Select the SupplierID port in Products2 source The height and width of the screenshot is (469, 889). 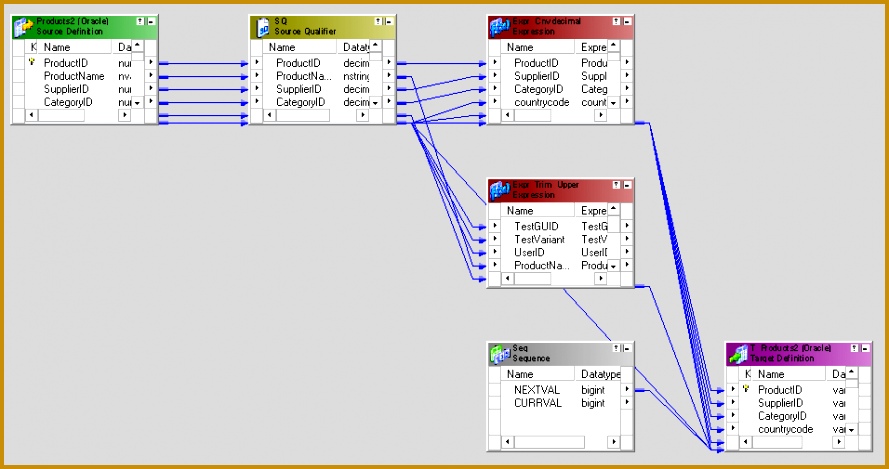66,89
